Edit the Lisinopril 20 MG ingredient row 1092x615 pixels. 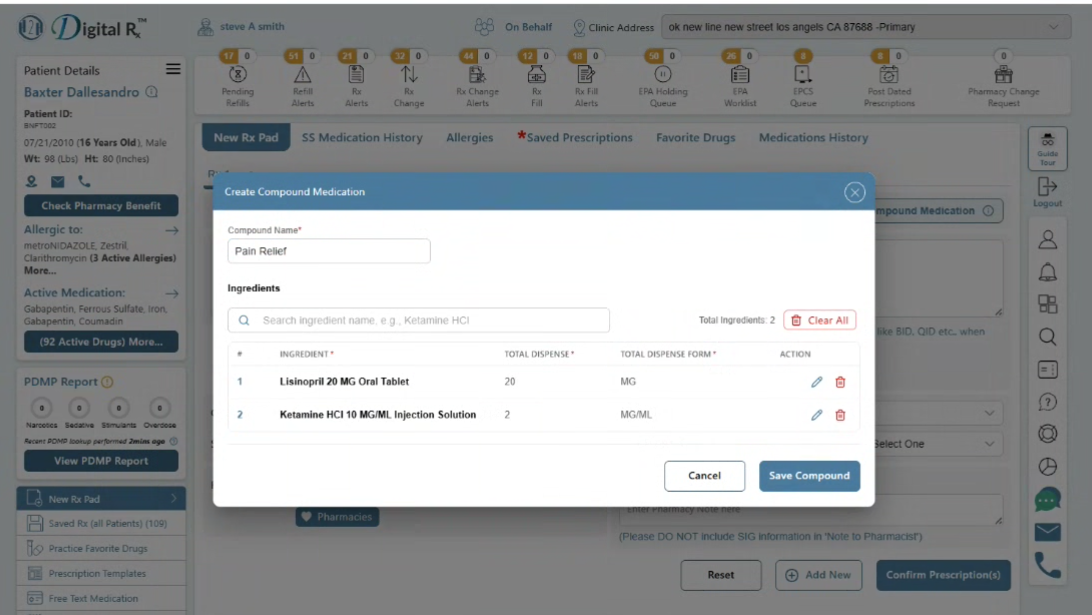pyautogui.click(x=816, y=382)
